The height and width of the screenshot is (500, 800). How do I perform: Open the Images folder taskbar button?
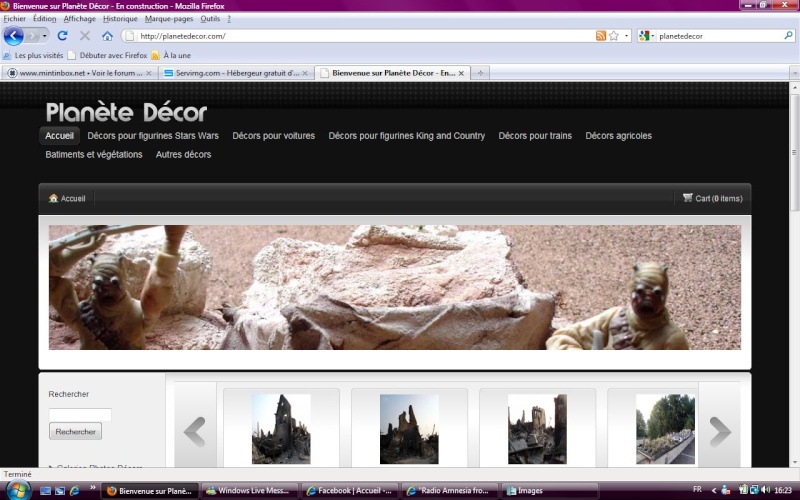point(549,491)
